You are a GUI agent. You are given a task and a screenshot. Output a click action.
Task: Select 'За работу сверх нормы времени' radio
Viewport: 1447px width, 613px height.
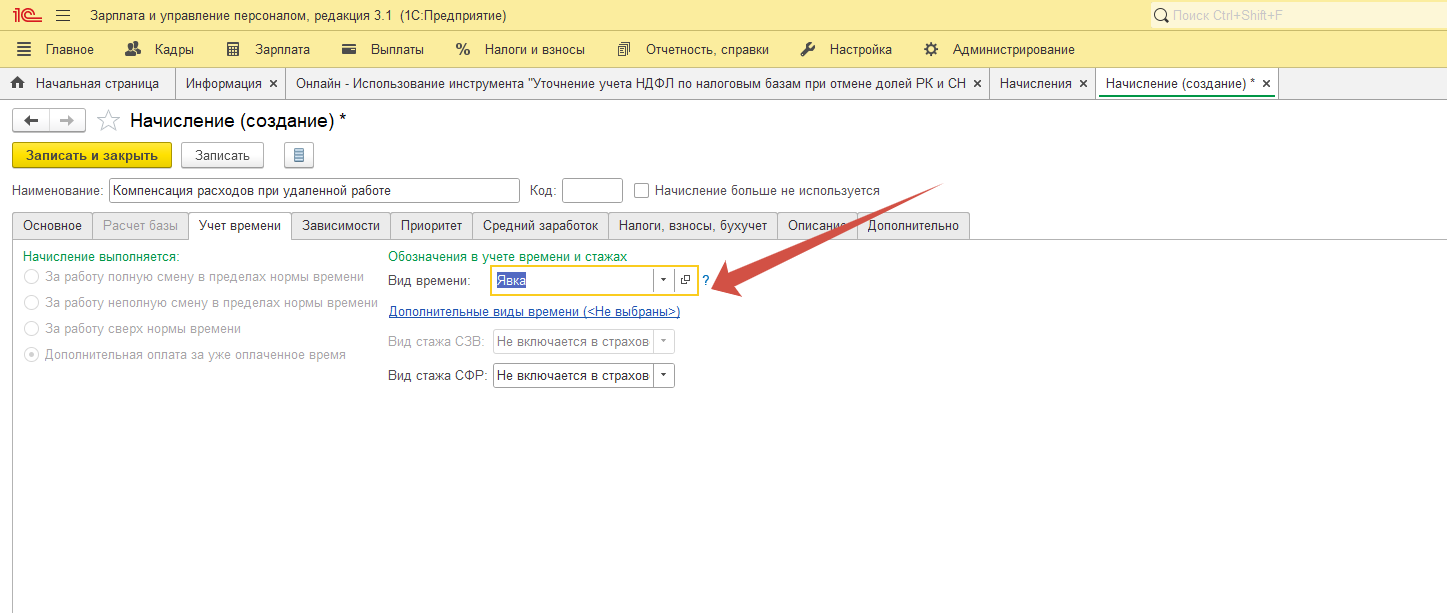pos(32,328)
